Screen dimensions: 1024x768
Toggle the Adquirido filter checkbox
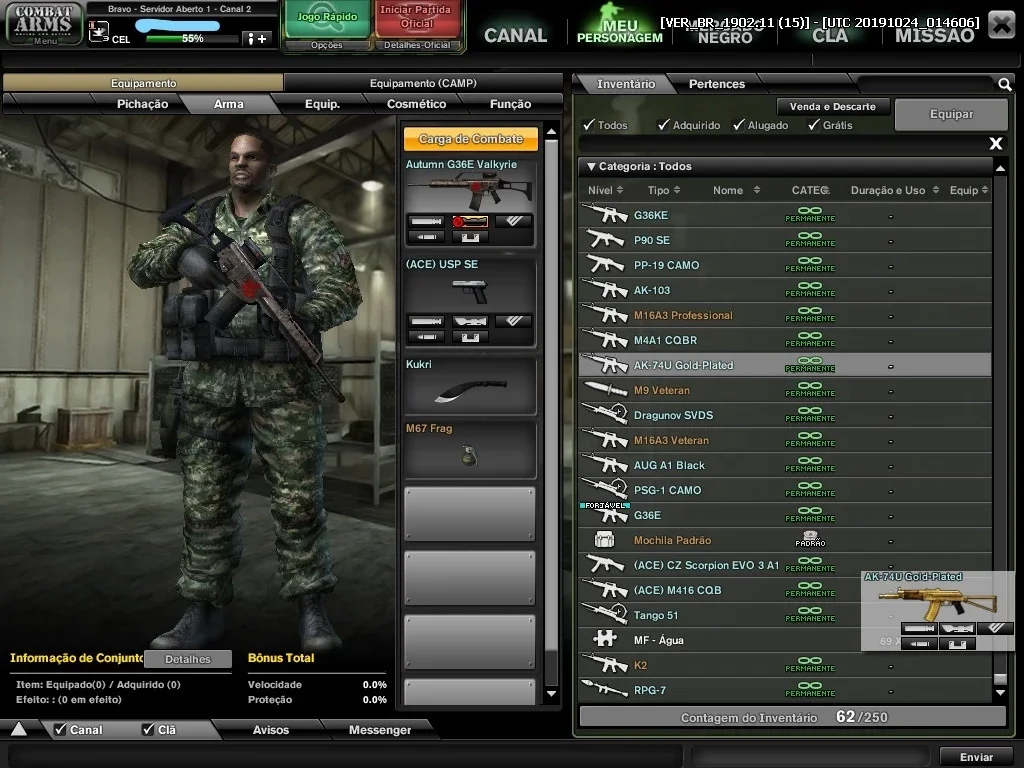coord(664,125)
